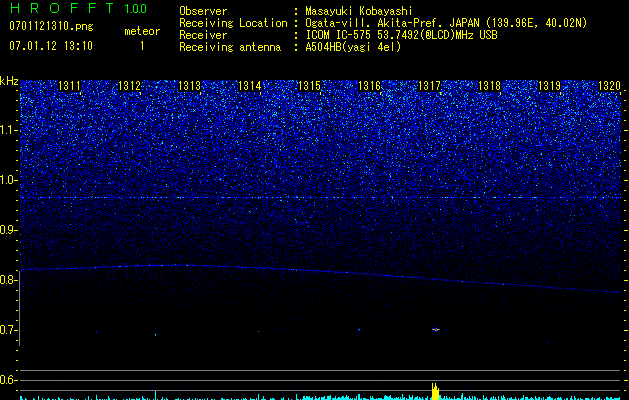Click the red meteor echo spot near 0.7 kHz
Viewport: 629px width, 400px height.
pos(435,329)
